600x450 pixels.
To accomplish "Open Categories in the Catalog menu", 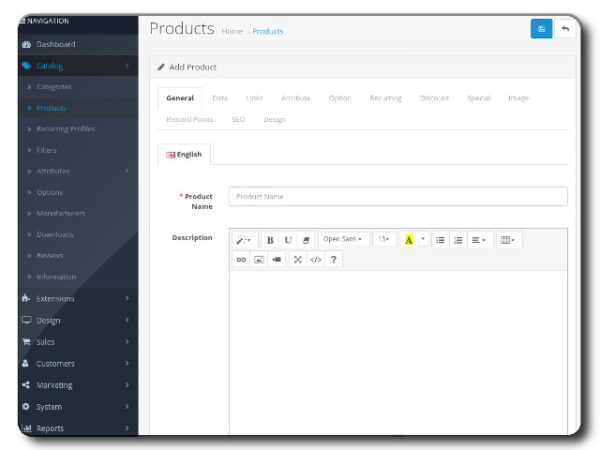I will click(54, 87).
